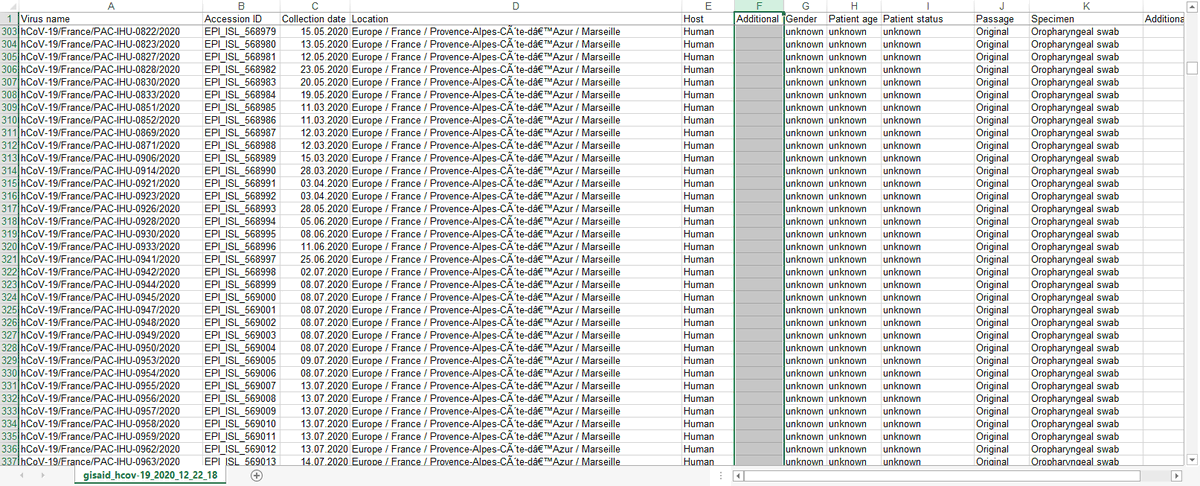
Task: Select accession cell EPI_ISL_568997
Action: (x=240, y=259)
